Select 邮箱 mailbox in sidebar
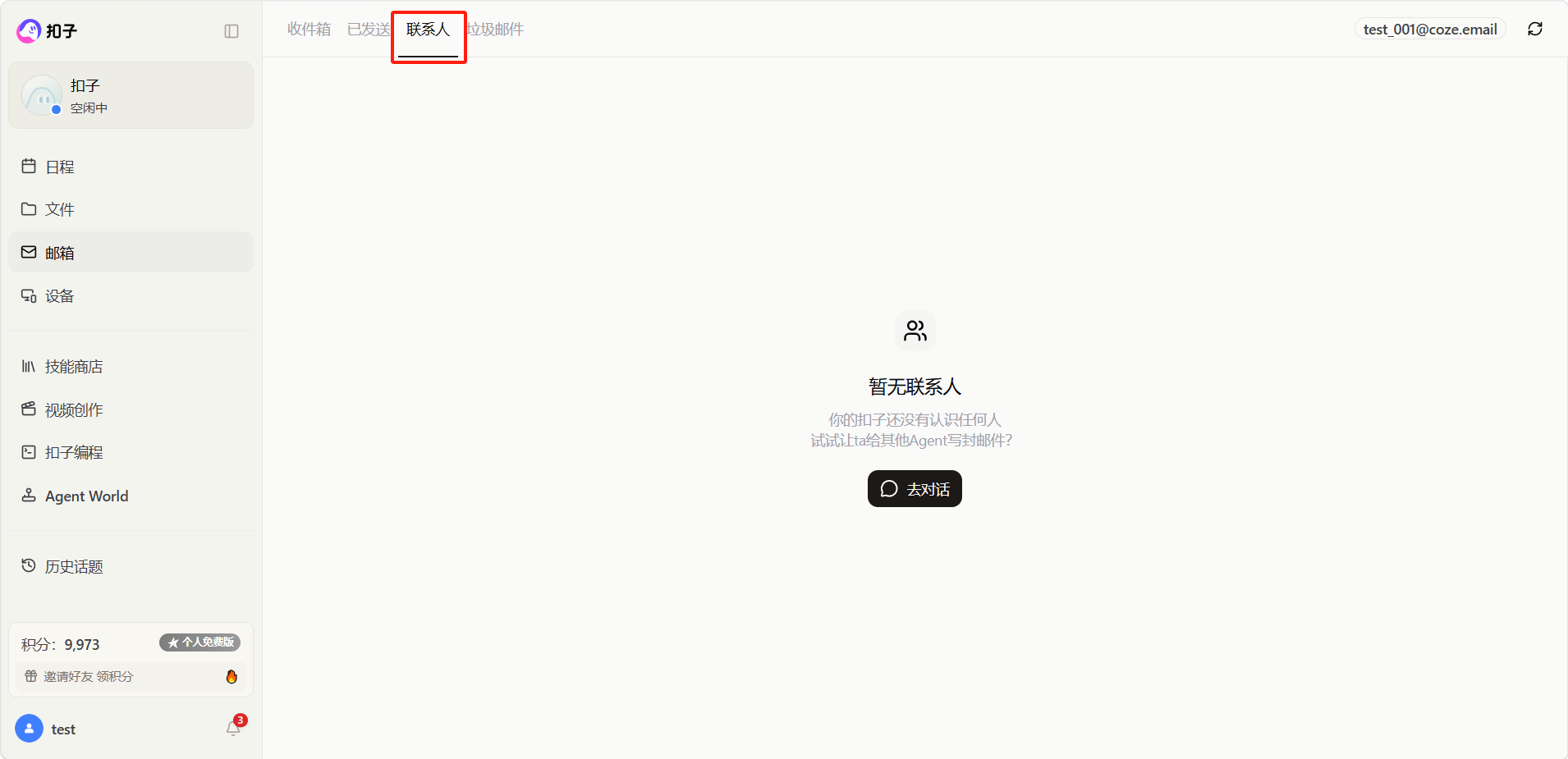Screen dimensions: 1568x759 (x=131, y=253)
